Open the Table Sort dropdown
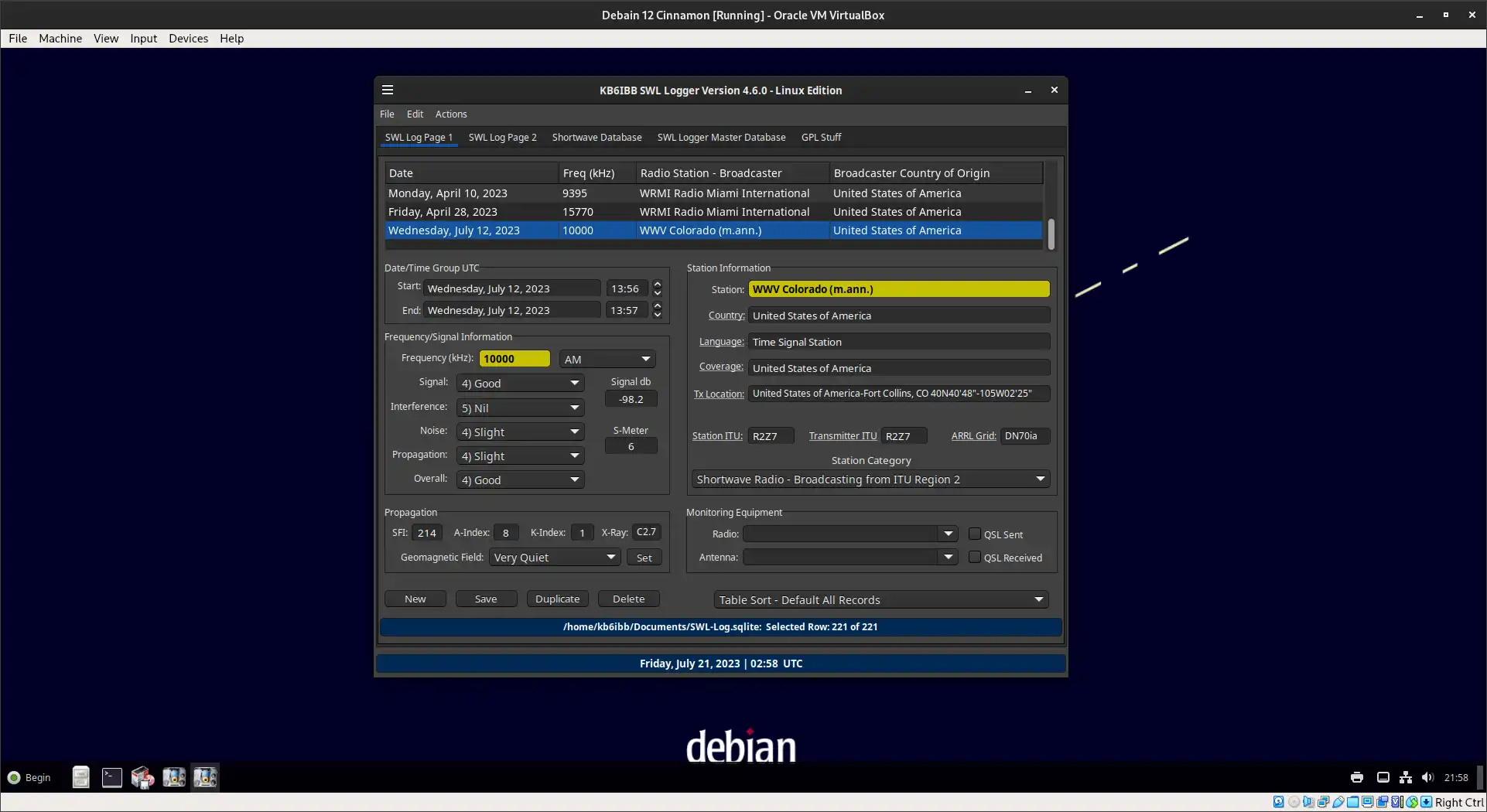Screen dimensions: 1487x812 881,599
